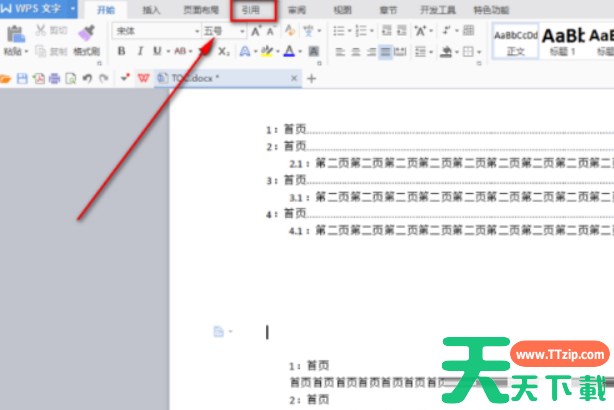Switch to the 插入 tab

click(x=151, y=10)
